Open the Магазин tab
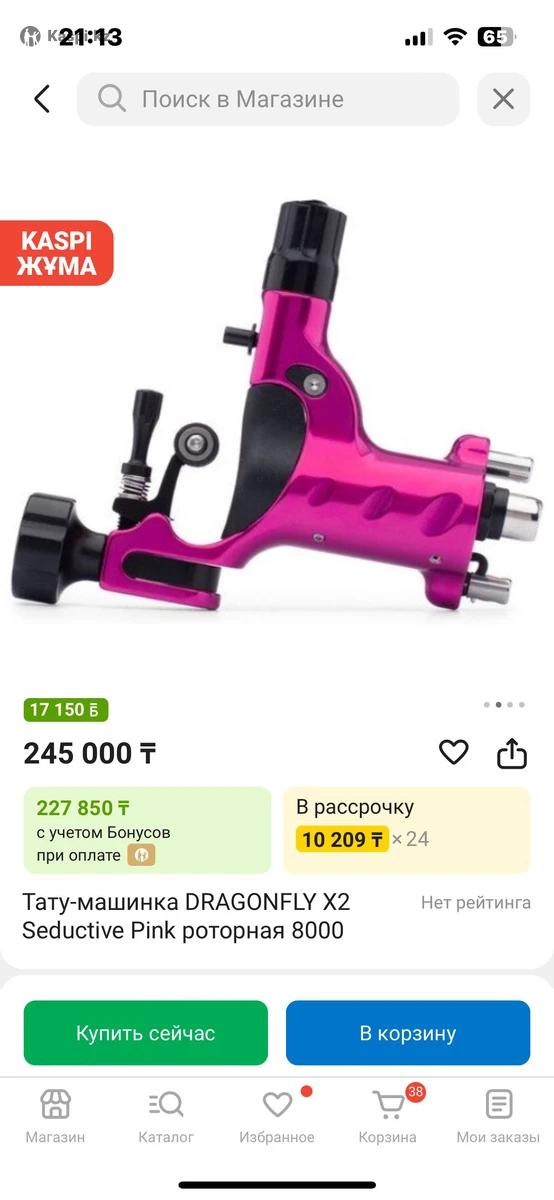554x1200 pixels. click(55, 1117)
